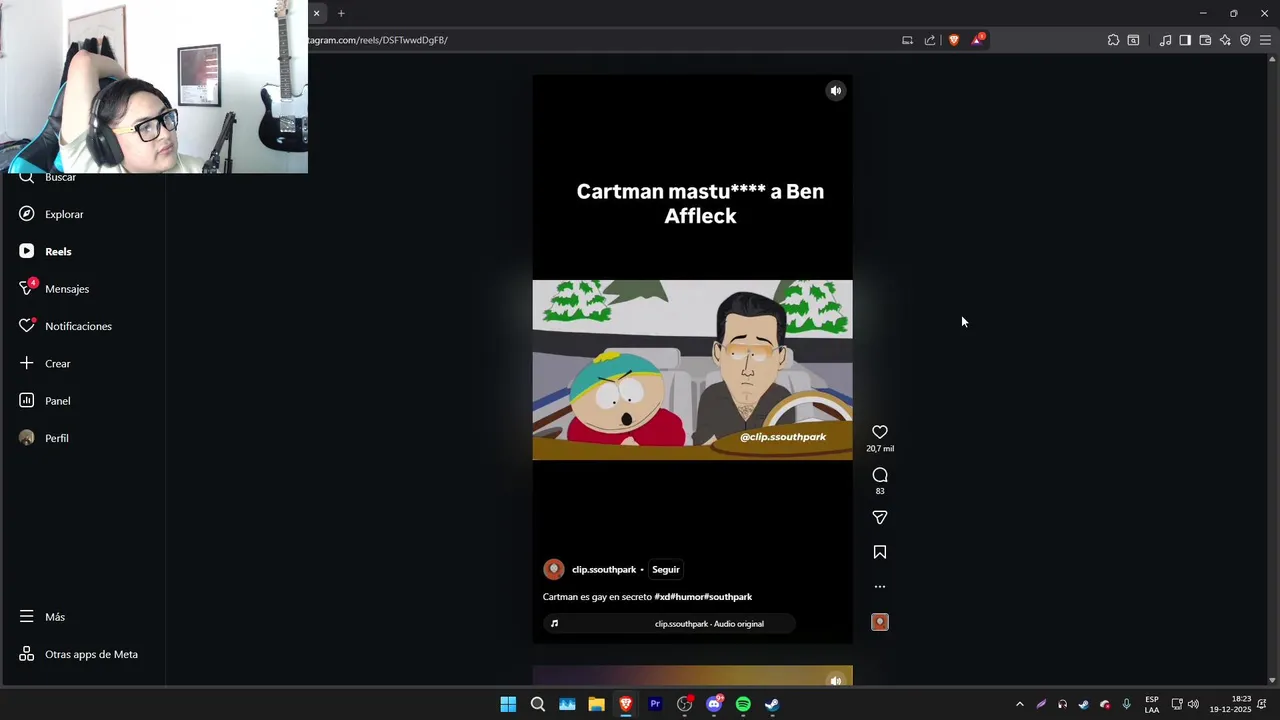
Task: Save the reel with the bookmark icon
Action: (x=880, y=552)
